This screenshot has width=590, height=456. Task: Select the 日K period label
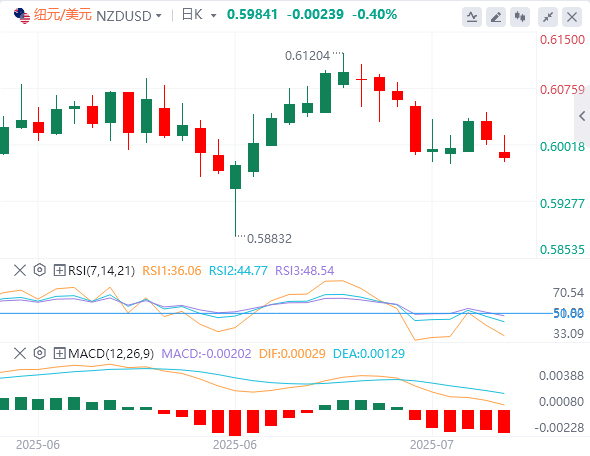(x=192, y=15)
